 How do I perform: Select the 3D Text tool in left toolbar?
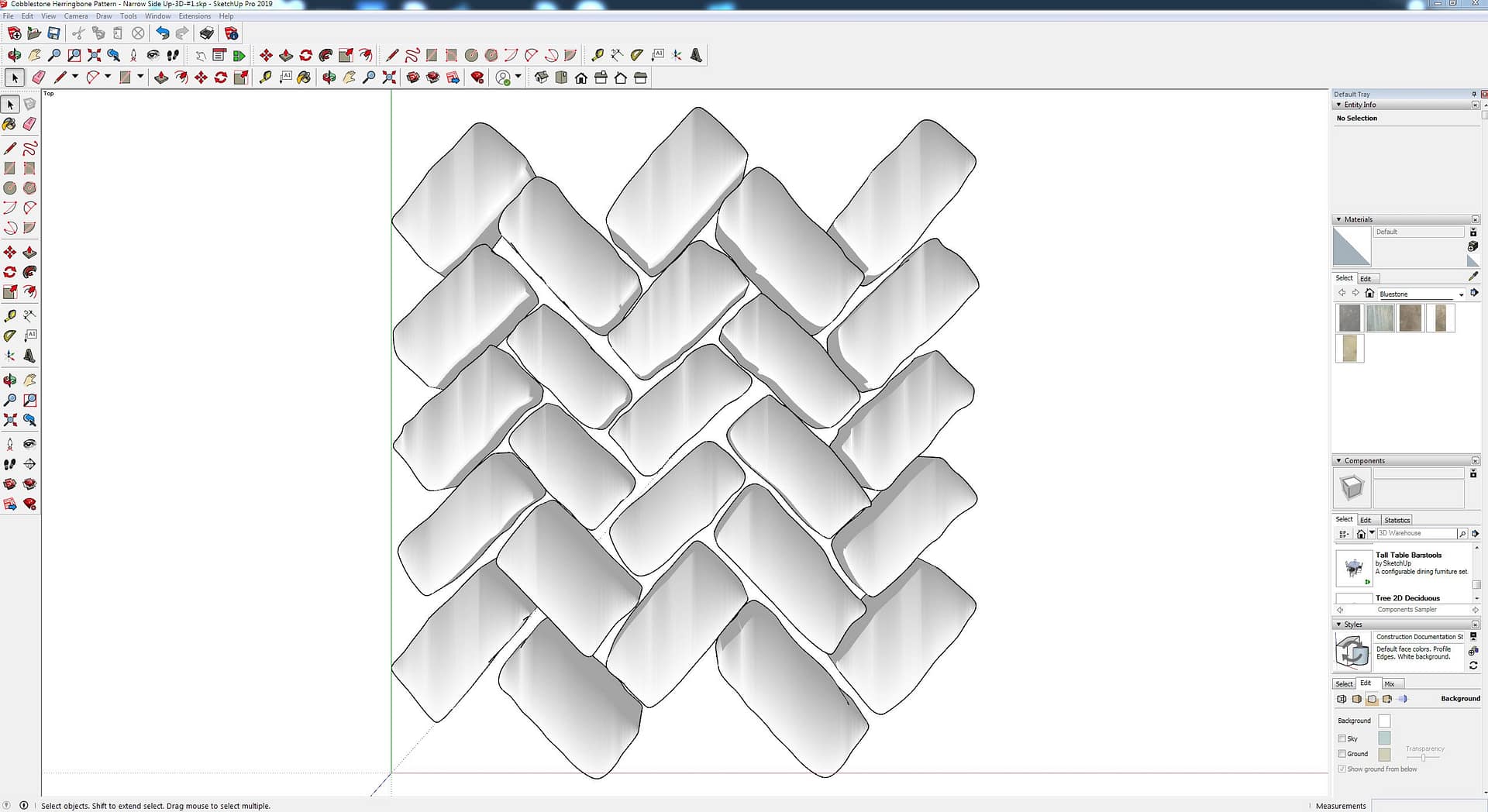(x=29, y=356)
